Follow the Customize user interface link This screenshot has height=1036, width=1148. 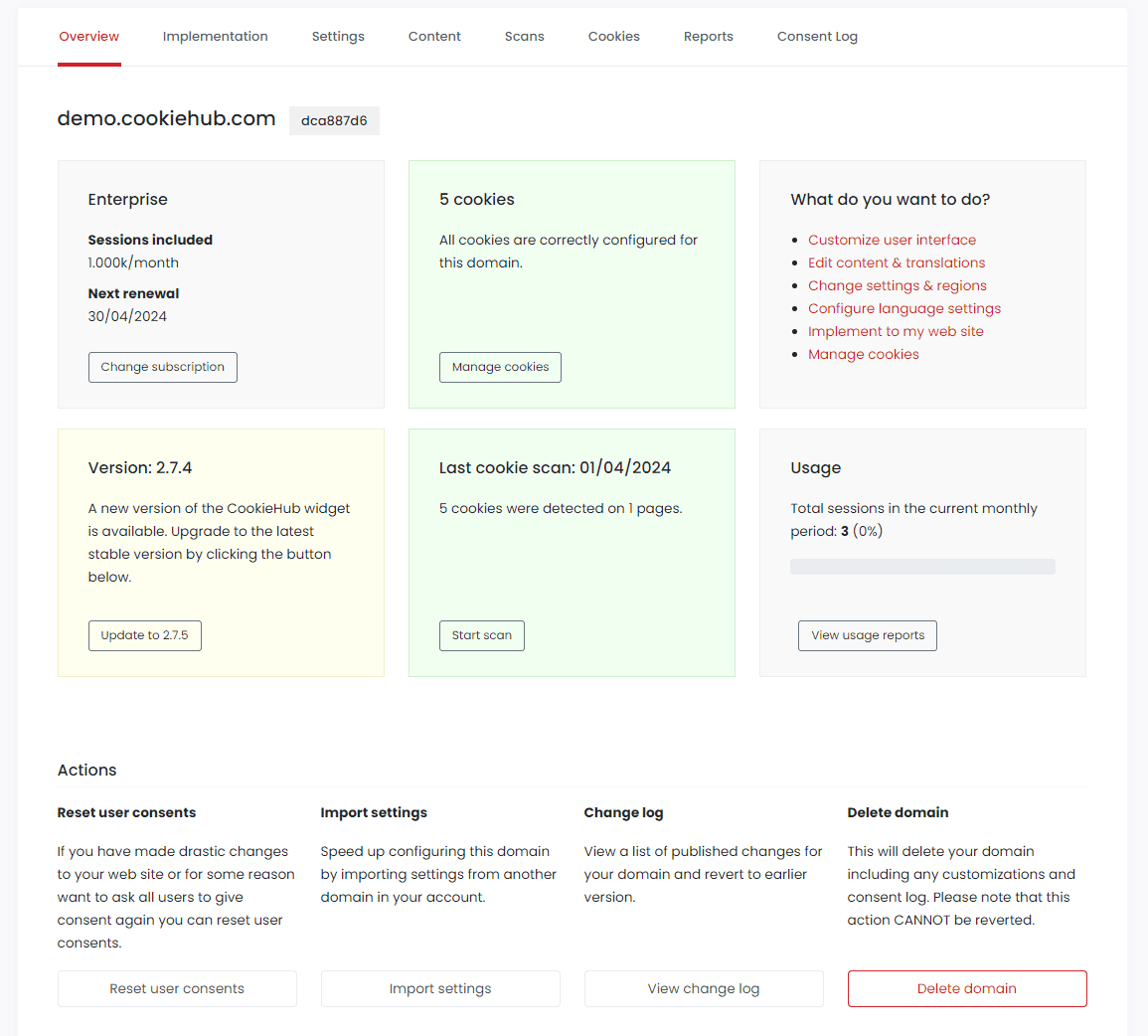point(892,240)
